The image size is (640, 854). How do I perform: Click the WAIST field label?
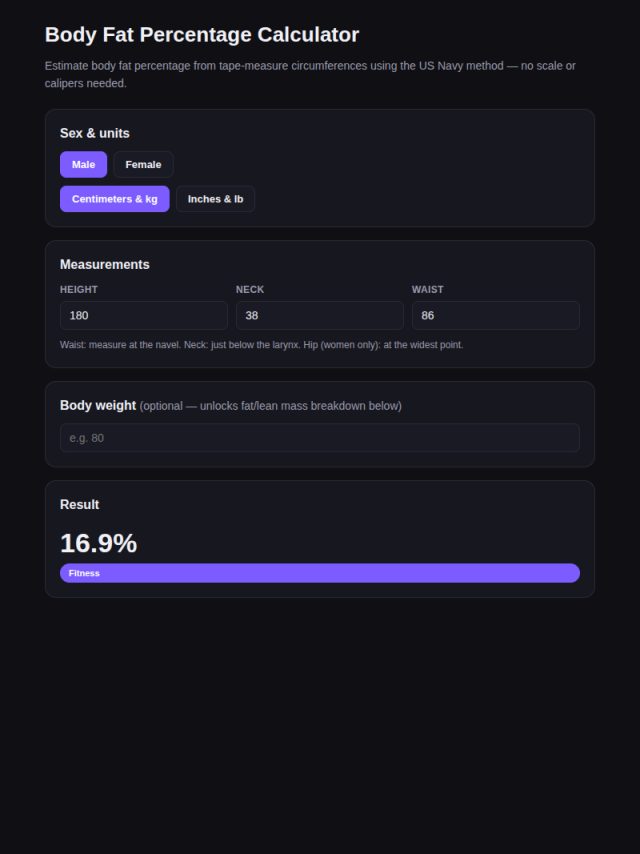tap(428, 289)
